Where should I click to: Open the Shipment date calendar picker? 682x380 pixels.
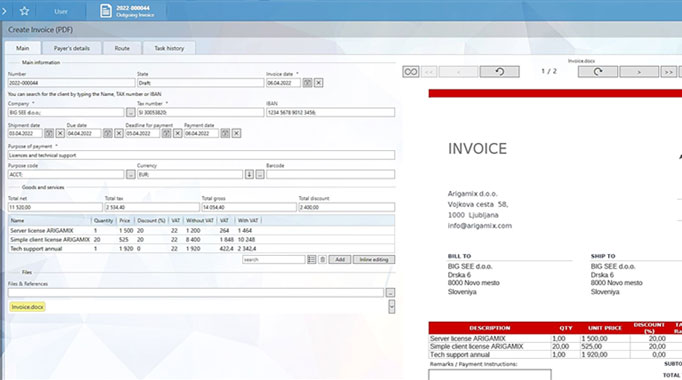pos(49,133)
